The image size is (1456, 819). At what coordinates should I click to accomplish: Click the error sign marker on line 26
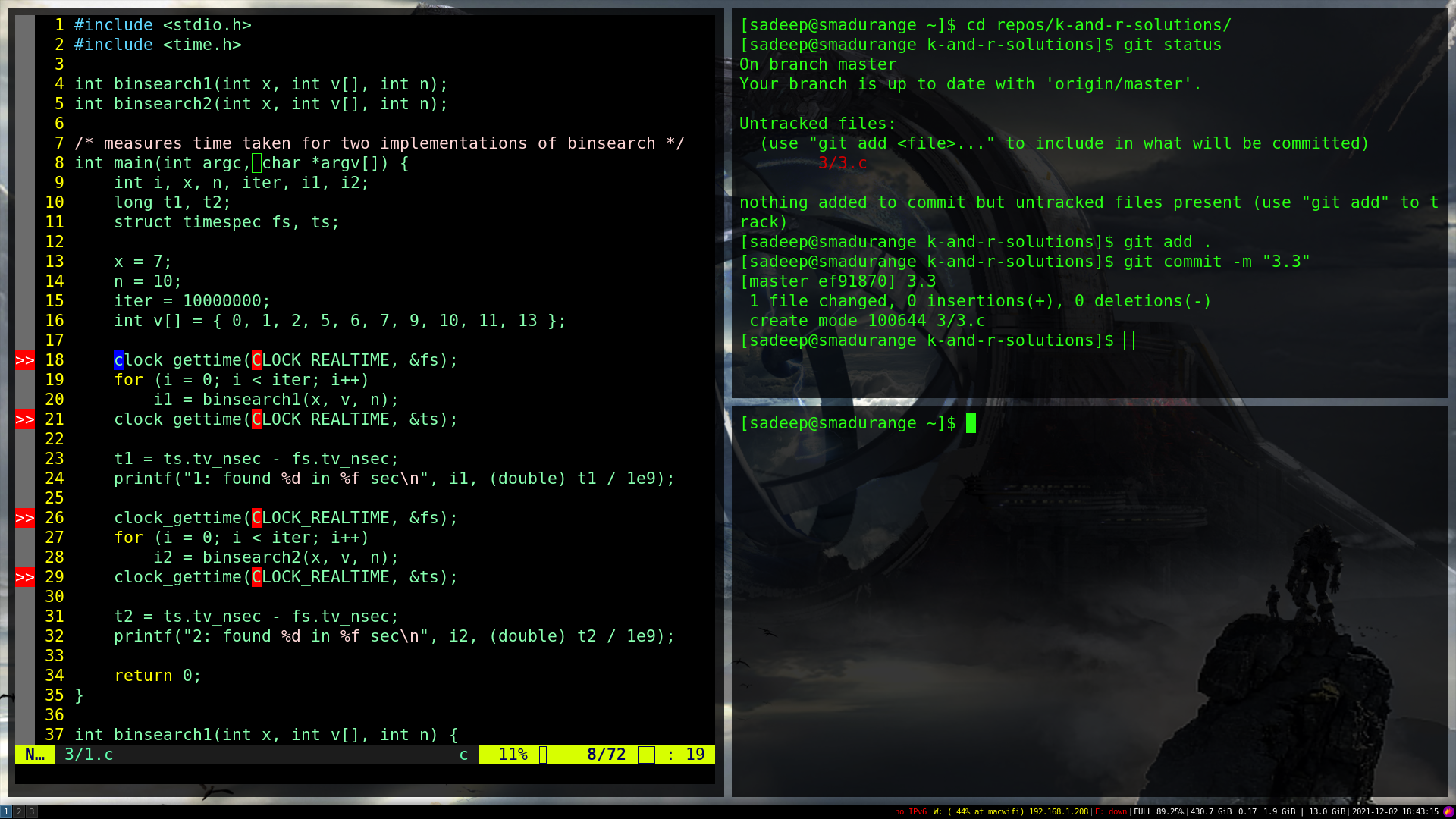pyautogui.click(x=25, y=518)
